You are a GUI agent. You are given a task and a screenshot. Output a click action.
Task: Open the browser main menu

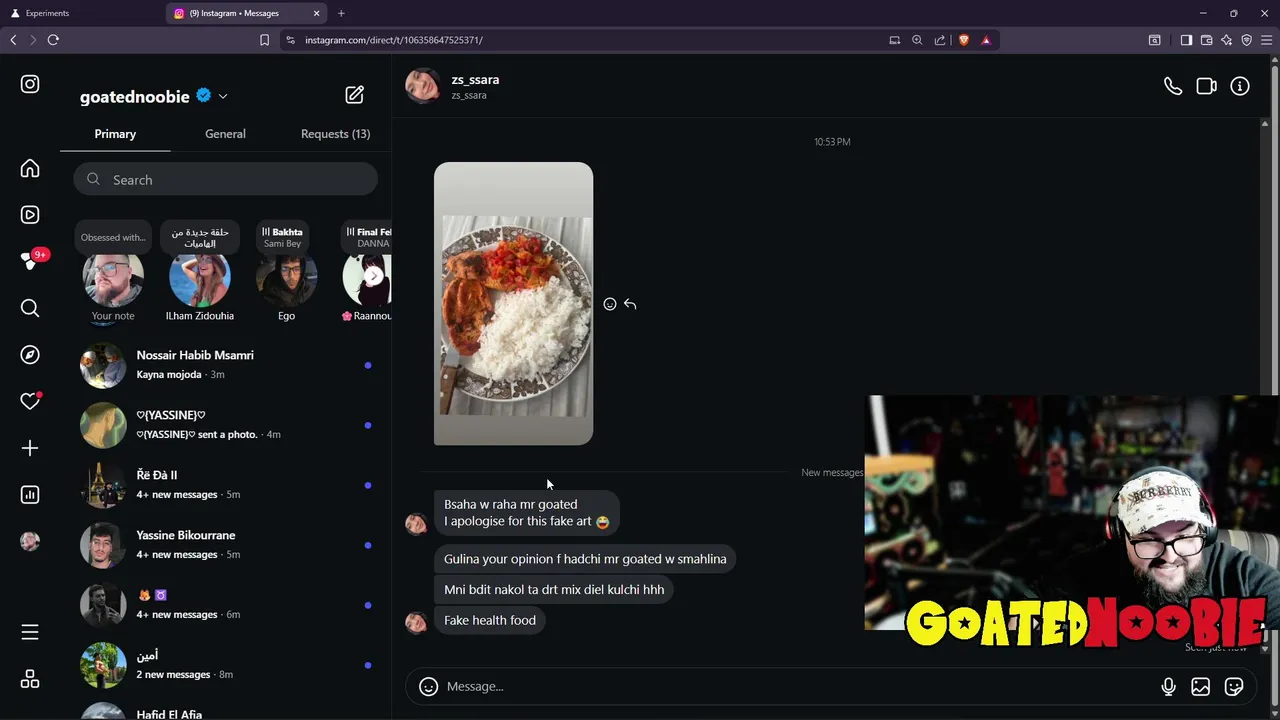pos(1266,40)
